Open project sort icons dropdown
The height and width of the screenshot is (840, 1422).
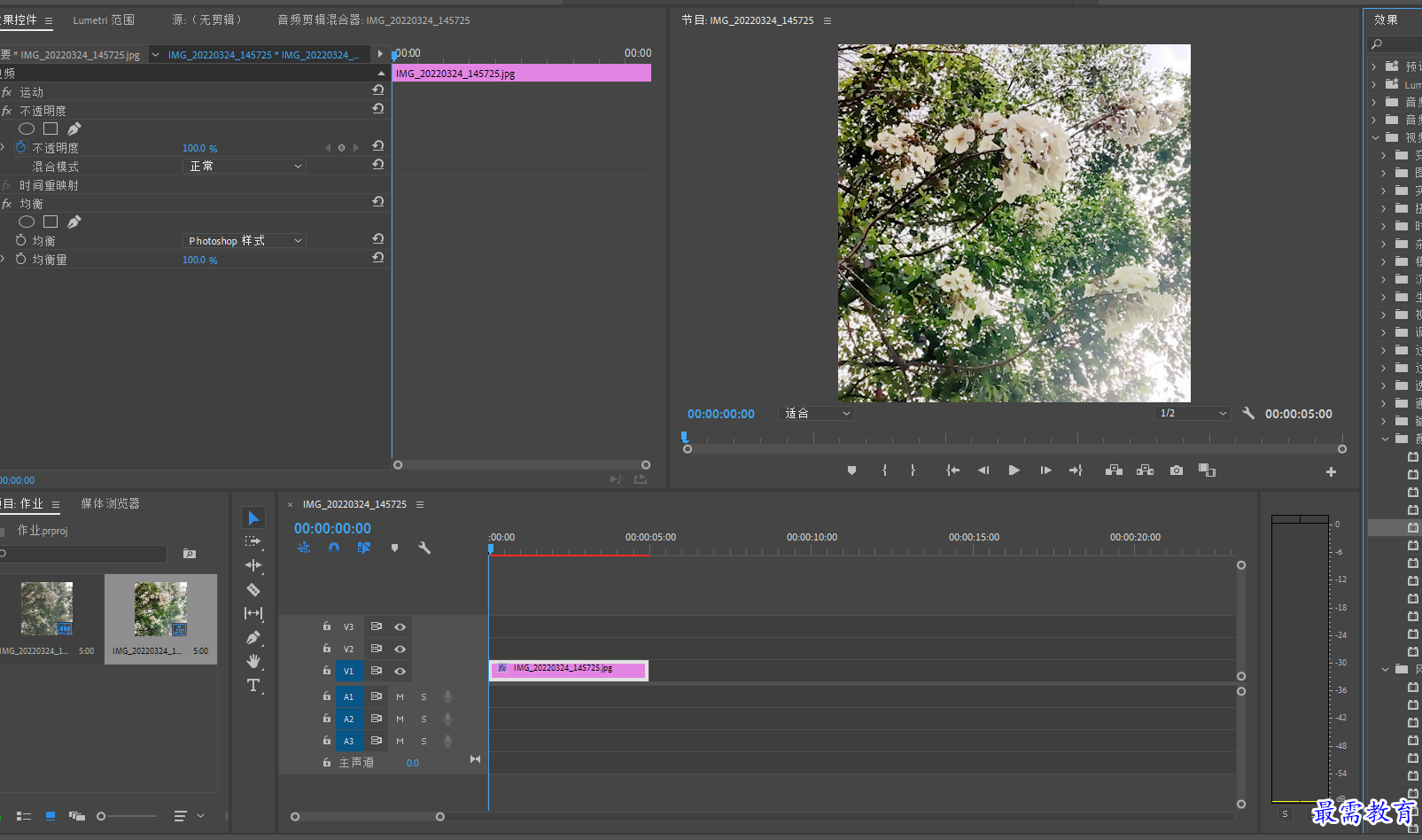(189, 816)
